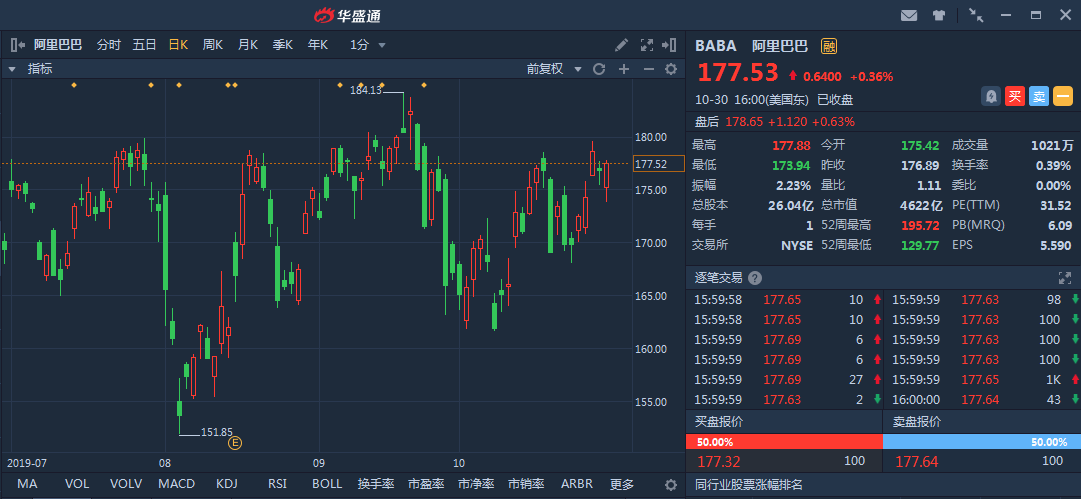Screen dimensions: 1081x499
Task: Click the minus zoom-out chart icon
Action: 647,69
